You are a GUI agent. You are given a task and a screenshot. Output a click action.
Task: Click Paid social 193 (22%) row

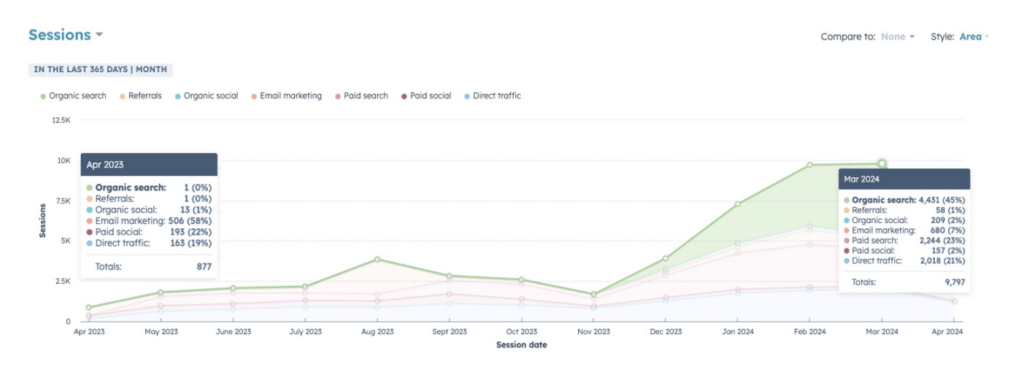[149, 232]
